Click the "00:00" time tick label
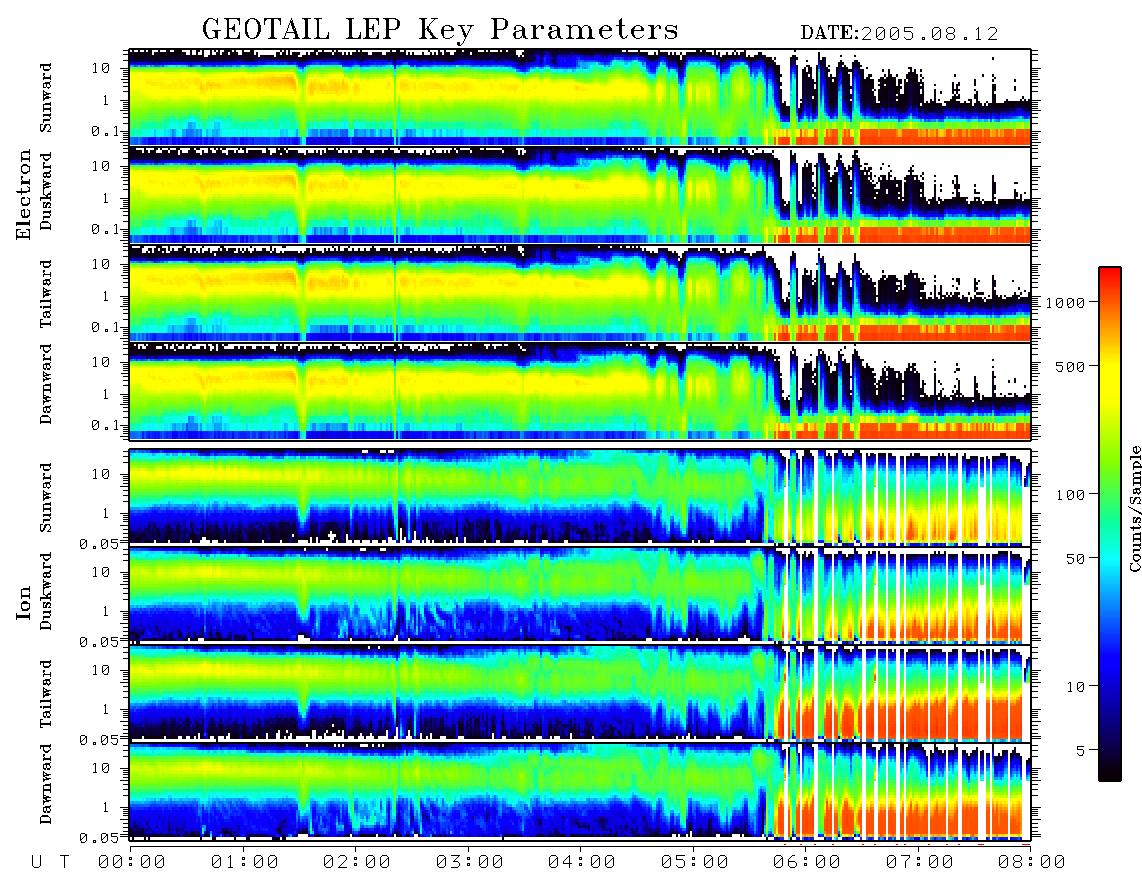Screen dimensions: 1142x880 (132, 862)
